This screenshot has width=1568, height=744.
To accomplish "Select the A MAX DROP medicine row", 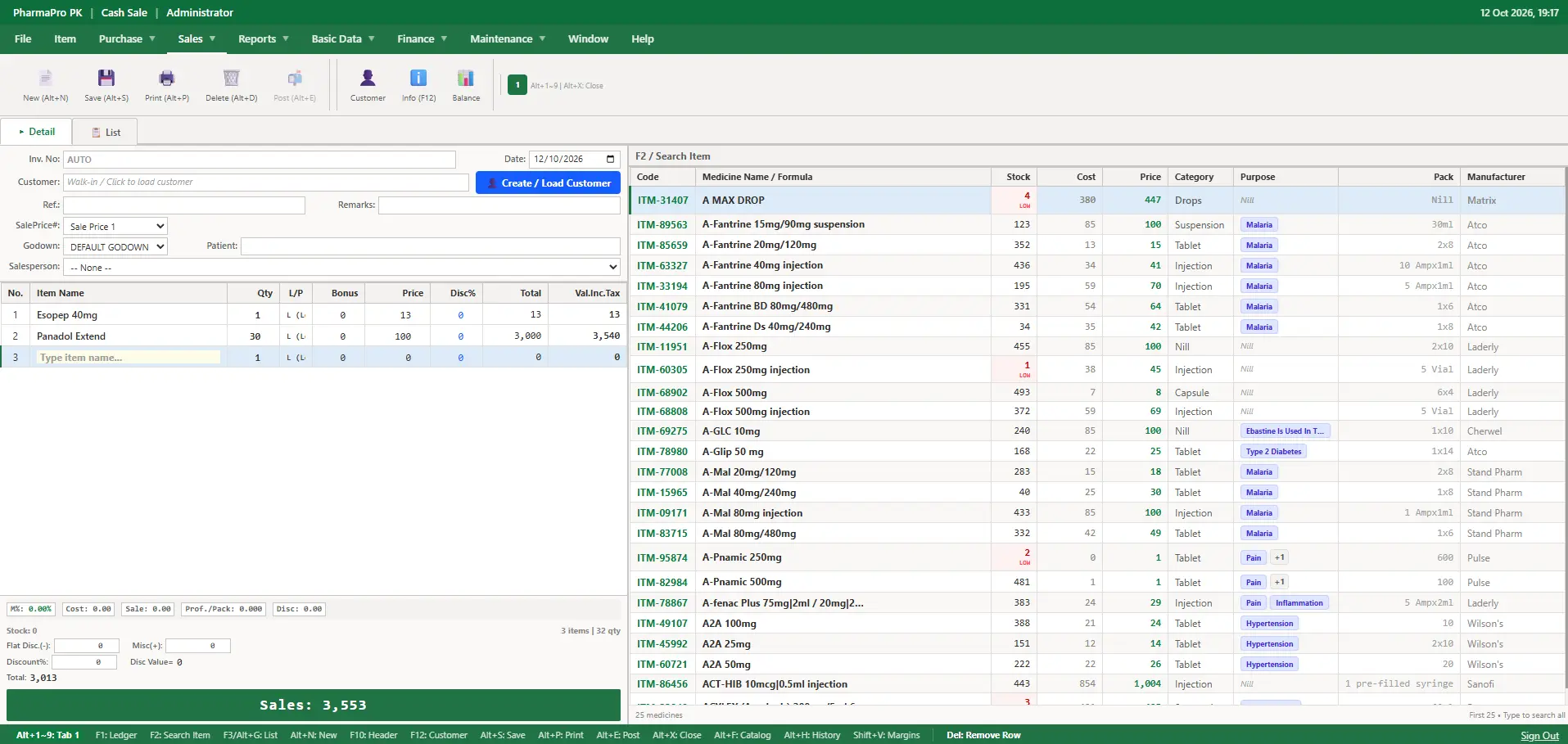I will 1097,200.
